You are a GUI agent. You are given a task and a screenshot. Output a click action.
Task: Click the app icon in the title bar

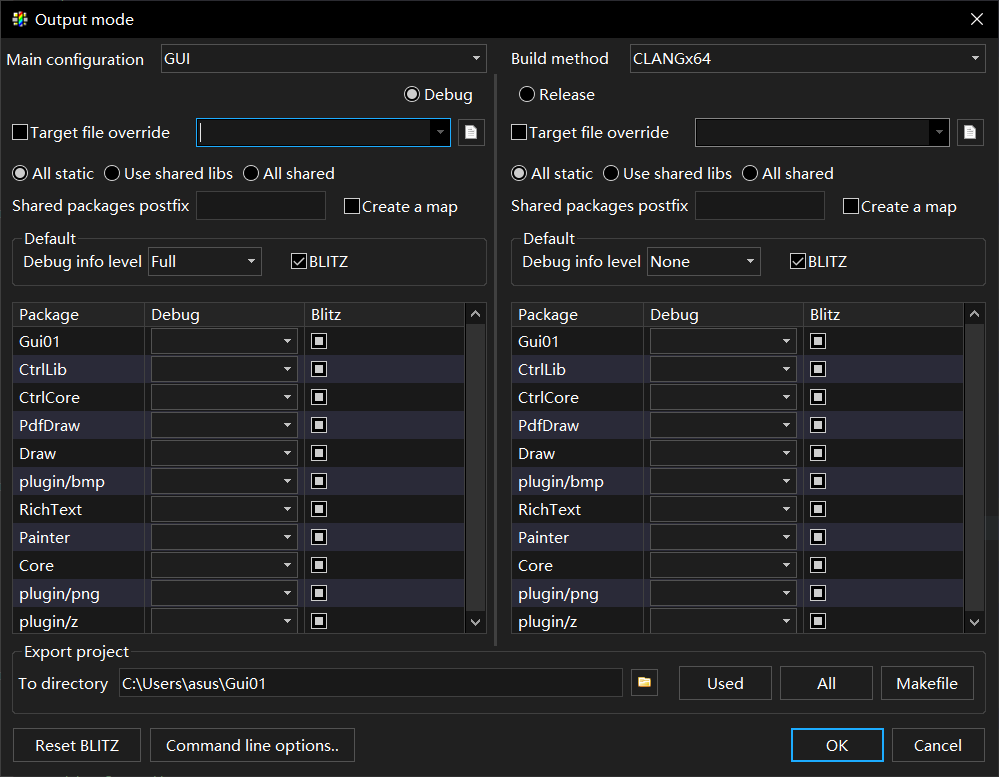(x=20, y=19)
